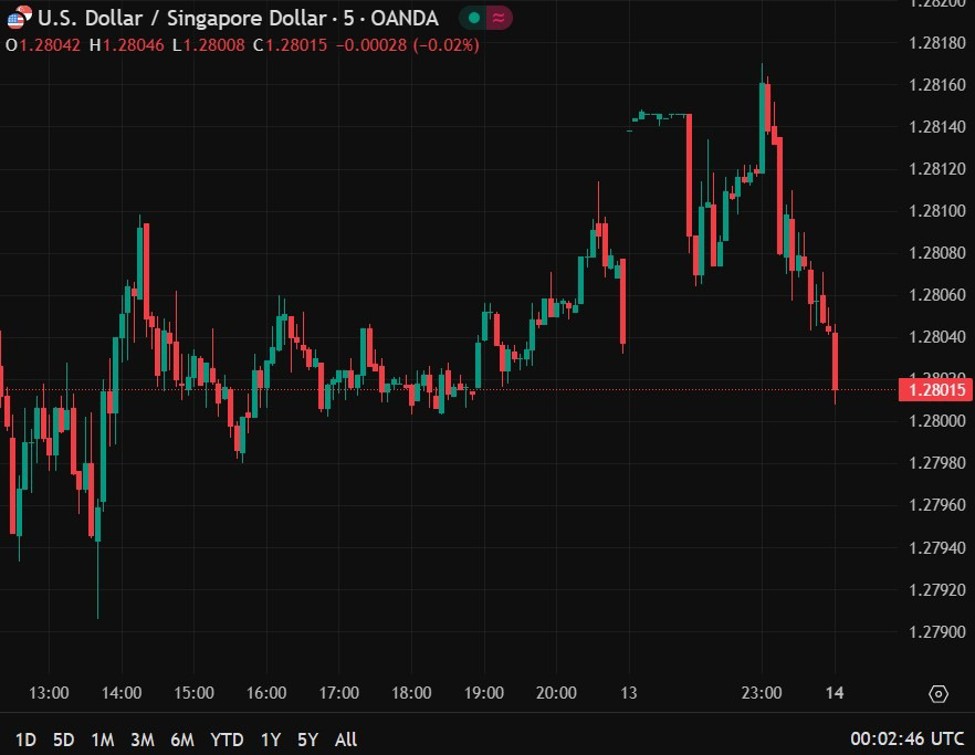
Task: Click the 16:00 time axis label
Action: point(267,693)
